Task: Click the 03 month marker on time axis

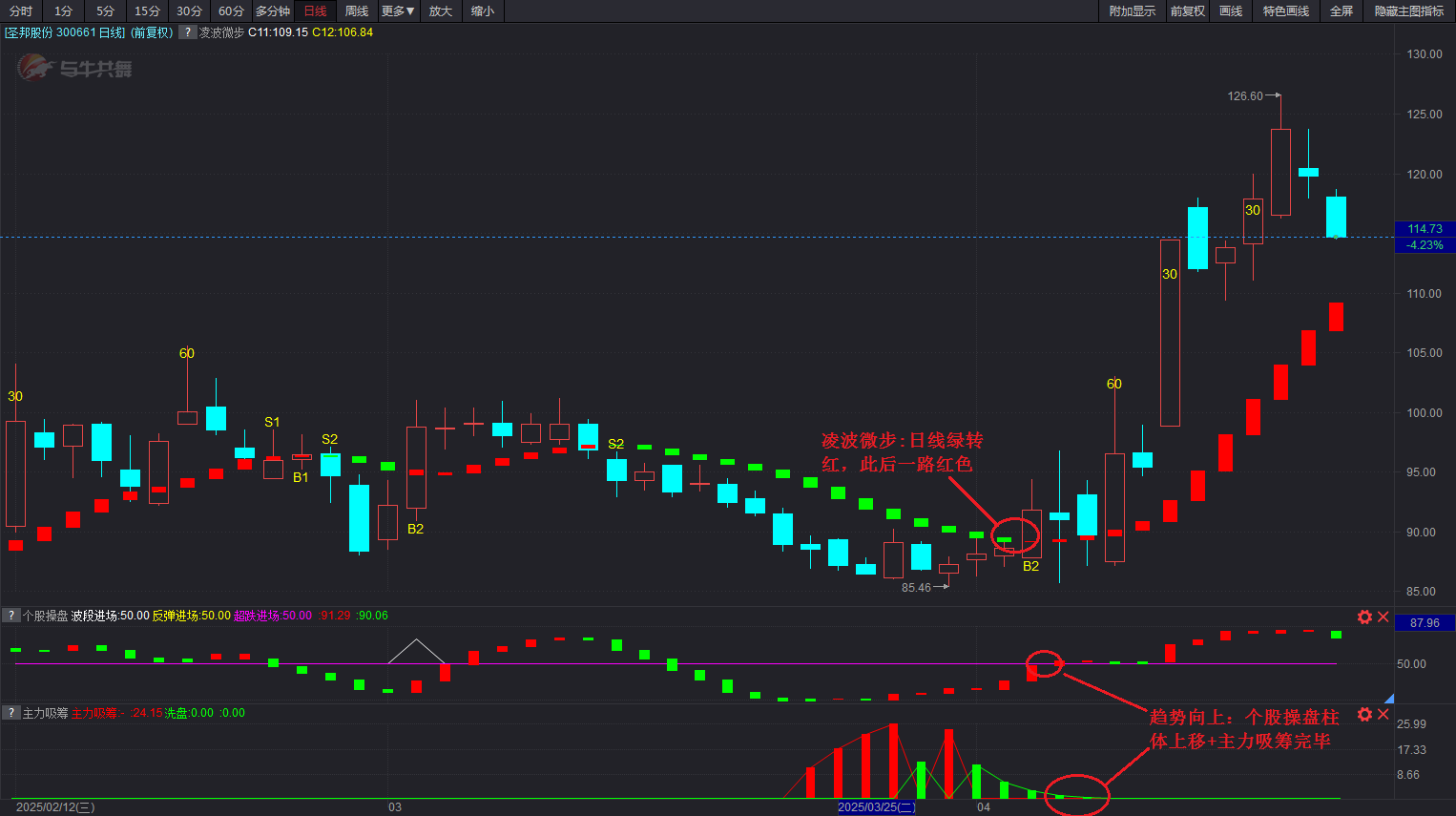Action: pyautogui.click(x=395, y=807)
